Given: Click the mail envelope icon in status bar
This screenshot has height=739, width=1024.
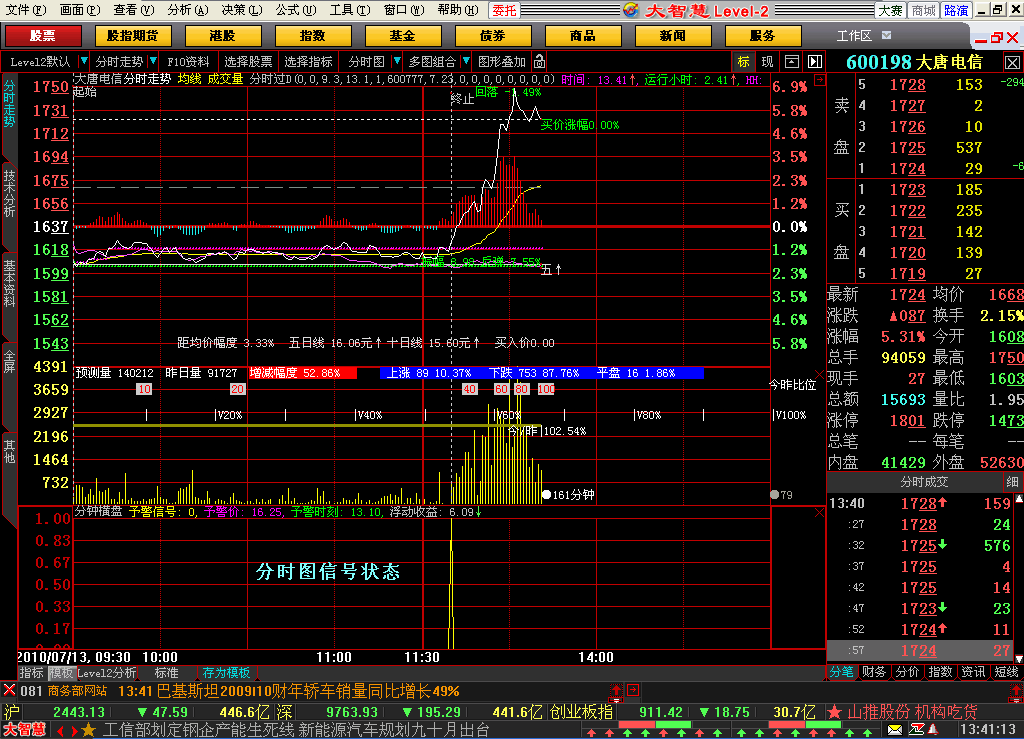Looking at the screenshot, I should click(x=895, y=729).
